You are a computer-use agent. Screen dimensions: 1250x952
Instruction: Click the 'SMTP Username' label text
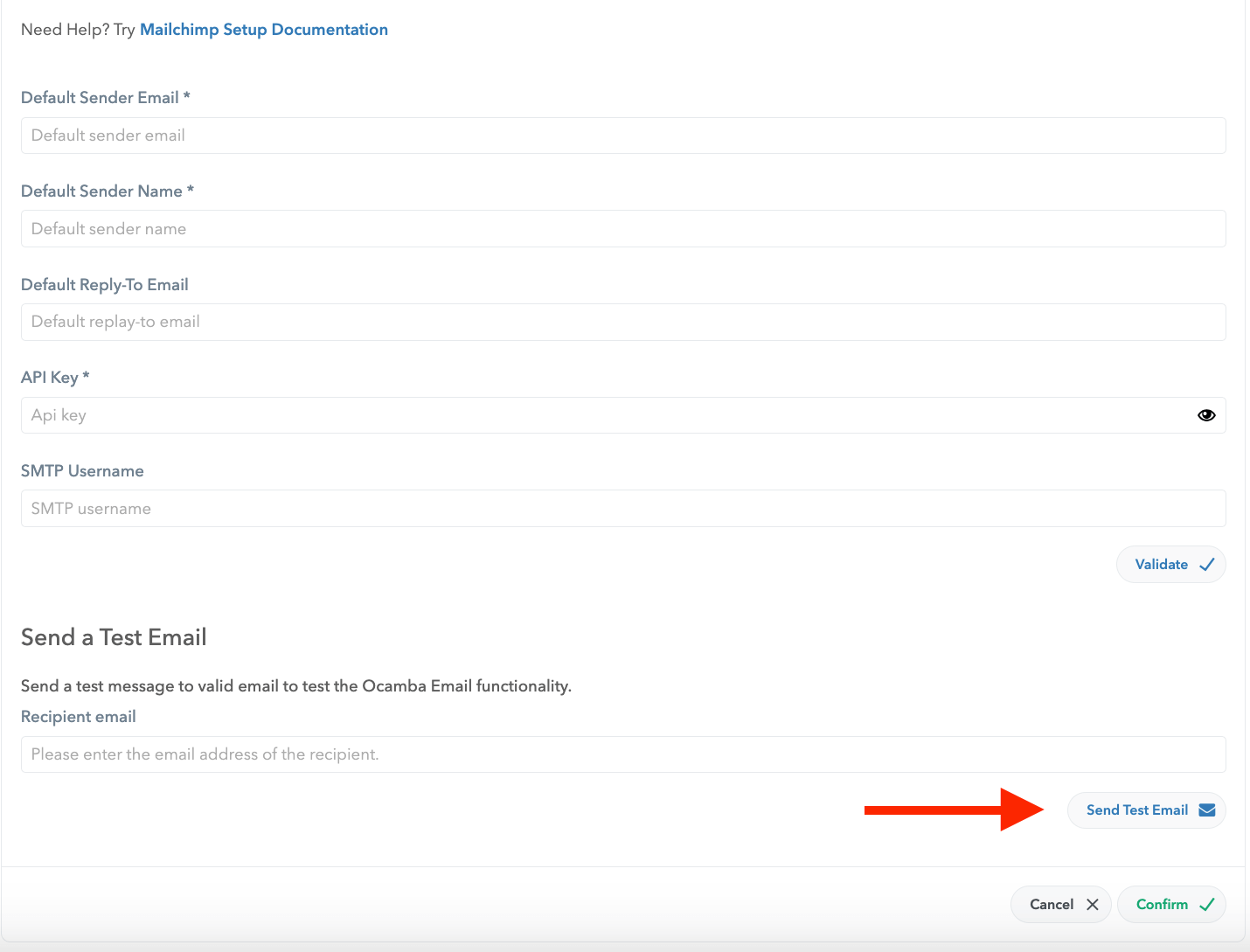[82, 471]
